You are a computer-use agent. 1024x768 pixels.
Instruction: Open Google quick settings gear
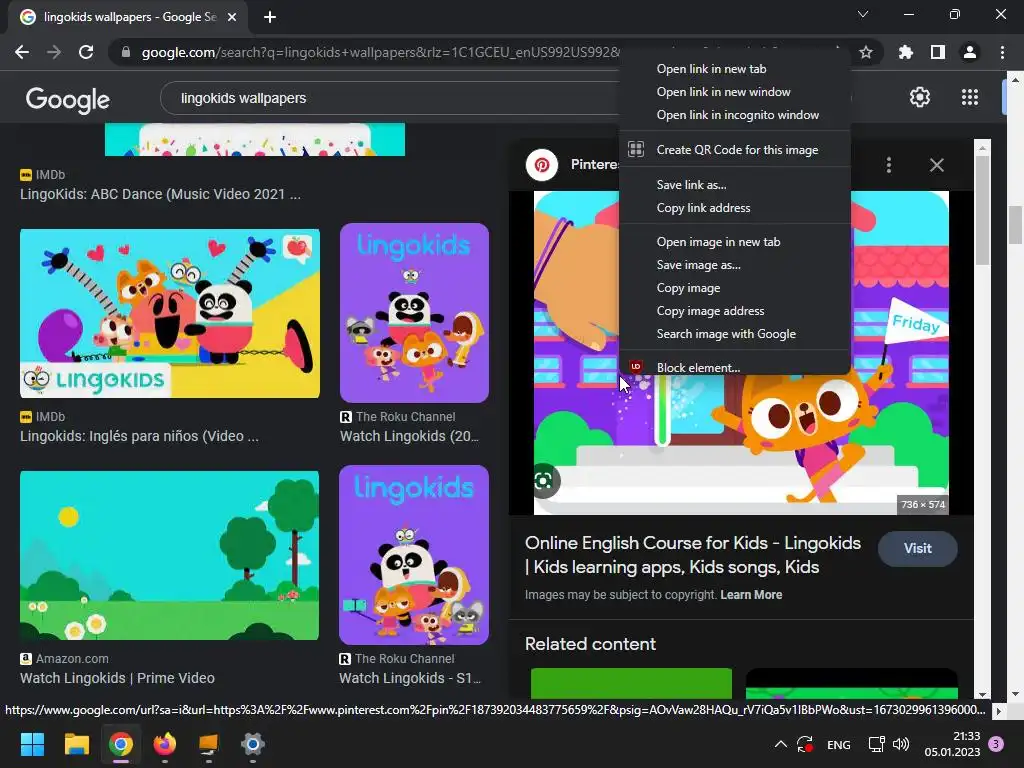(x=920, y=97)
